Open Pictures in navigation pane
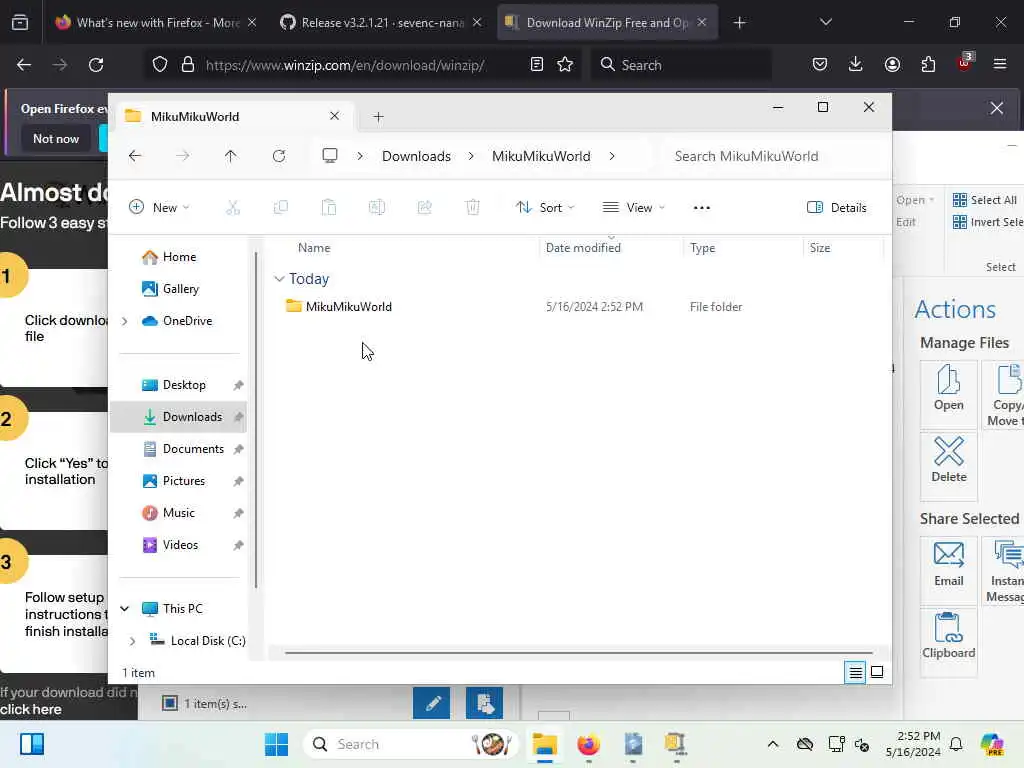This screenshot has width=1024, height=768. 184,481
